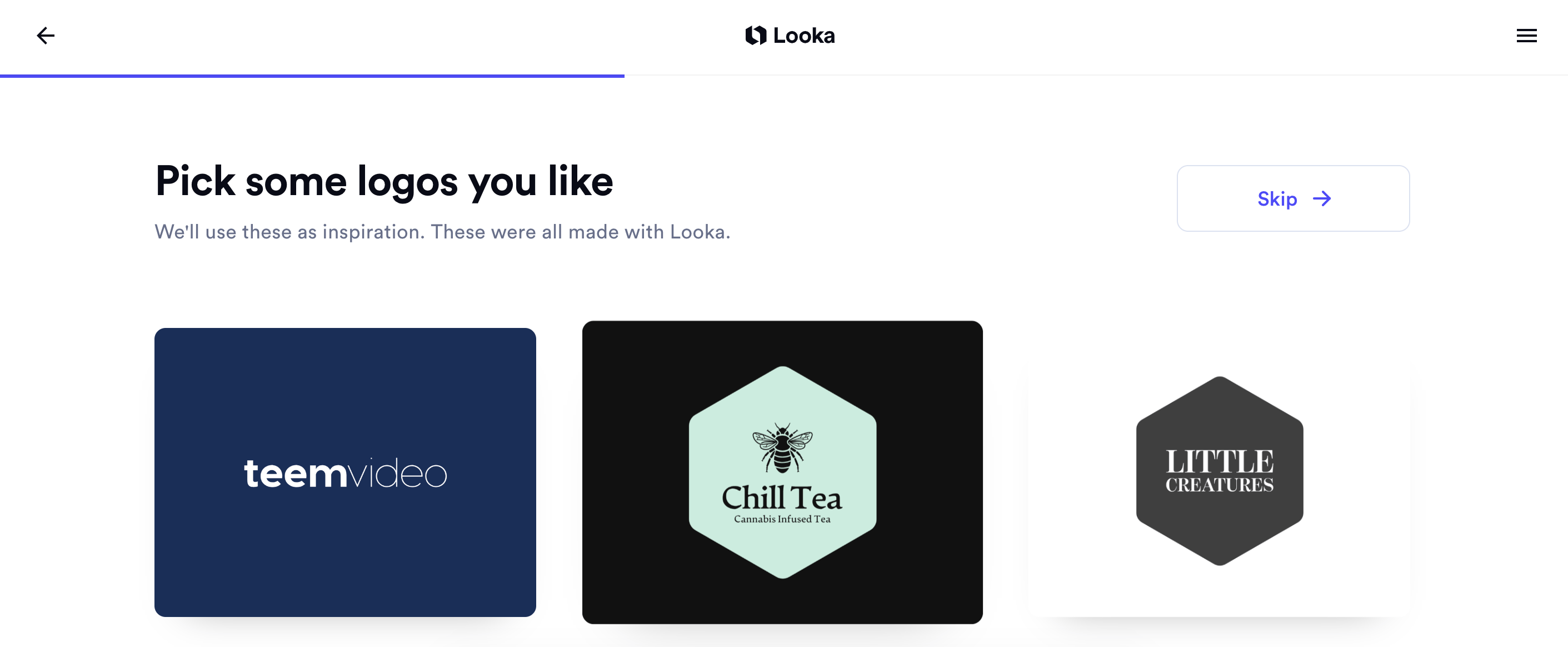Image resolution: width=1568 pixels, height=647 pixels.
Task: Click the 'Cannabis Infused Tea' tagline
Action: point(782,519)
